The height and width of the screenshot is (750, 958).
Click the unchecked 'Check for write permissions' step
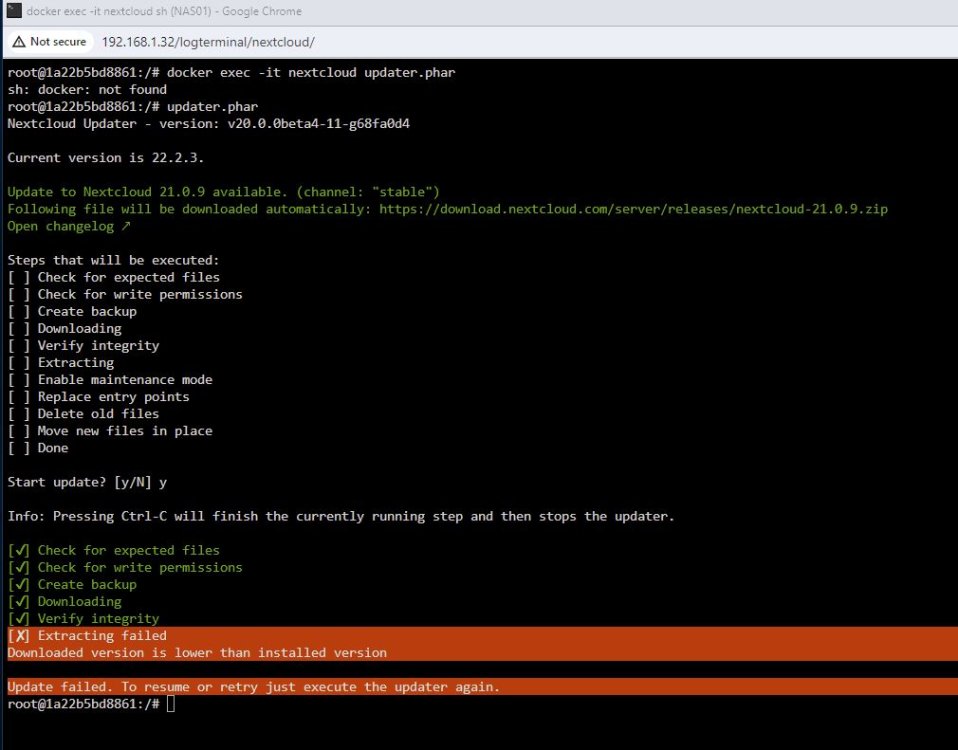(125, 294)
